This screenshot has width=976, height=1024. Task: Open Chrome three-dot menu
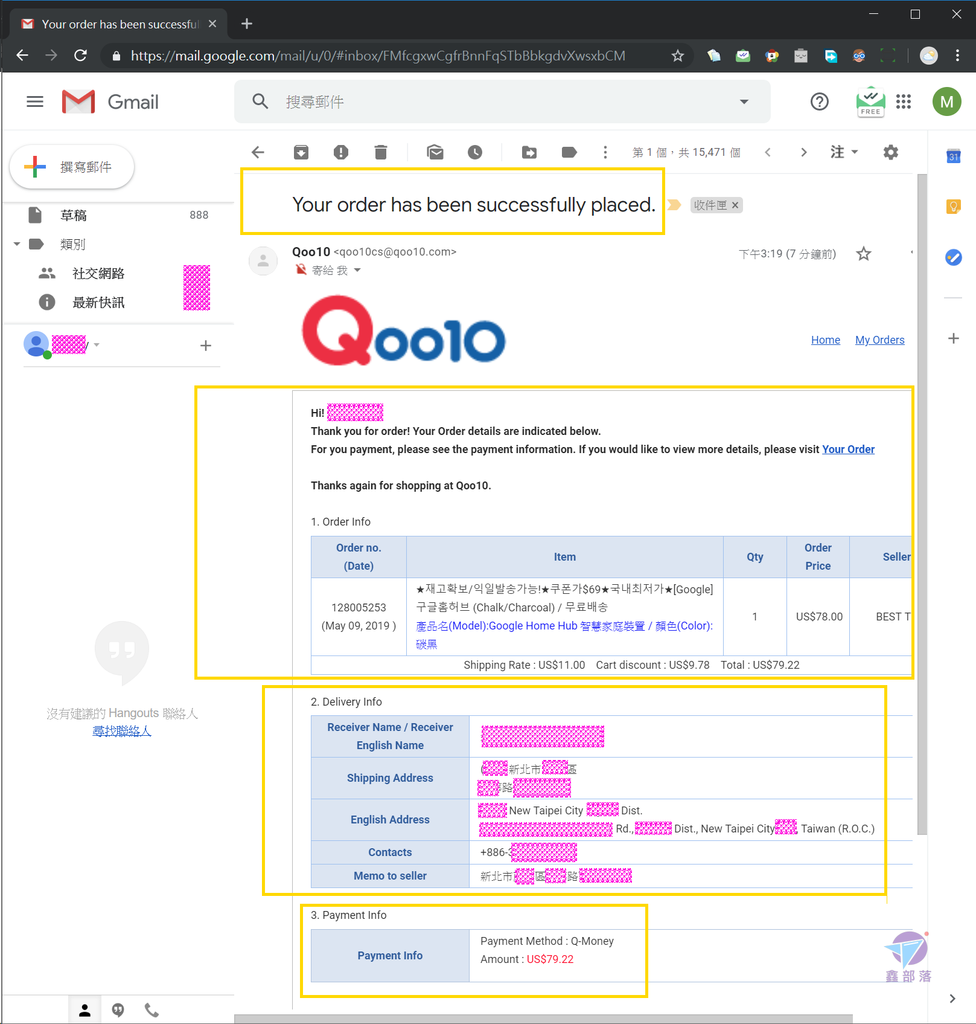[x=958, y=56]
